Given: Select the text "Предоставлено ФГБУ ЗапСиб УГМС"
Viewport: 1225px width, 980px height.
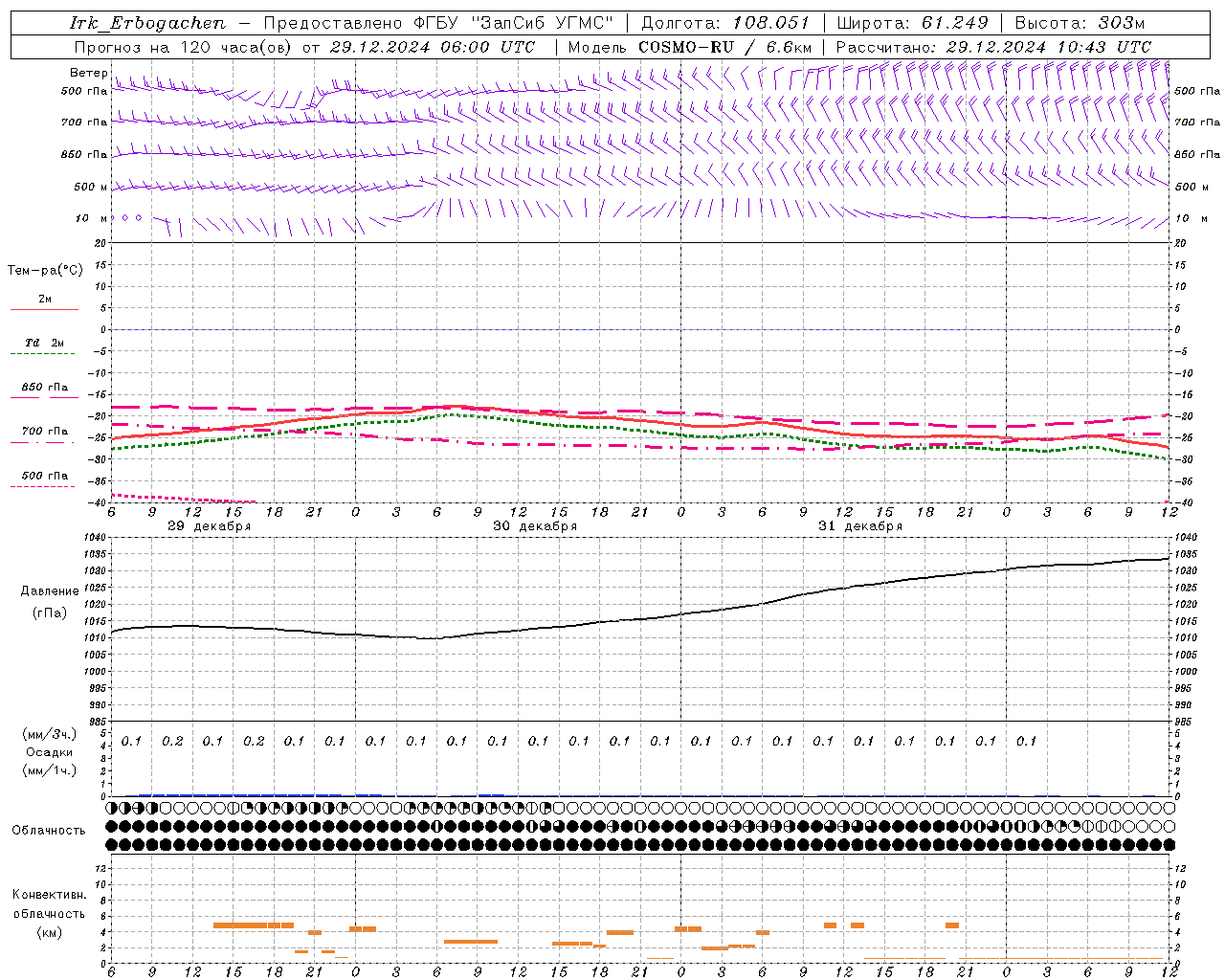Looking at the screenshot, I should pyautogui.click(x=437, y=23).
